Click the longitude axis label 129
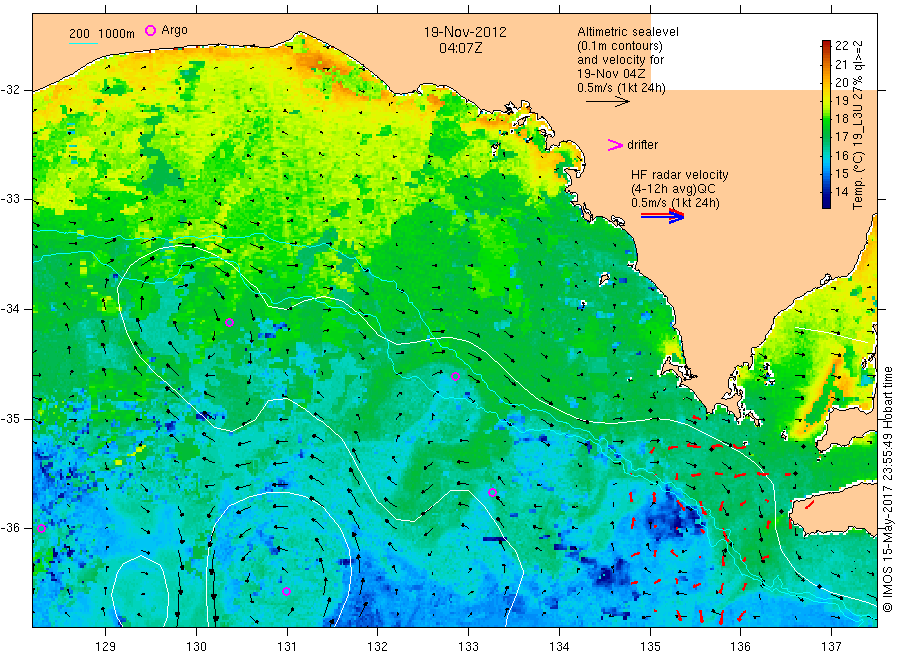 tap(106, 646)
